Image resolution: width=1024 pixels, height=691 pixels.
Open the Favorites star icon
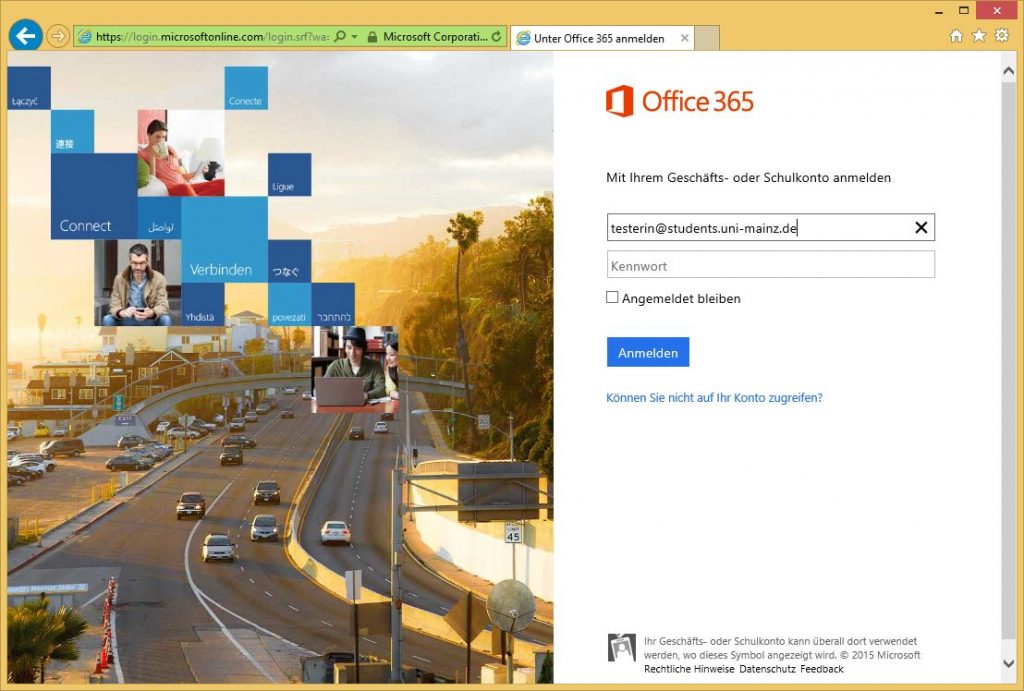pyautogui.click(x=979, y=36)
